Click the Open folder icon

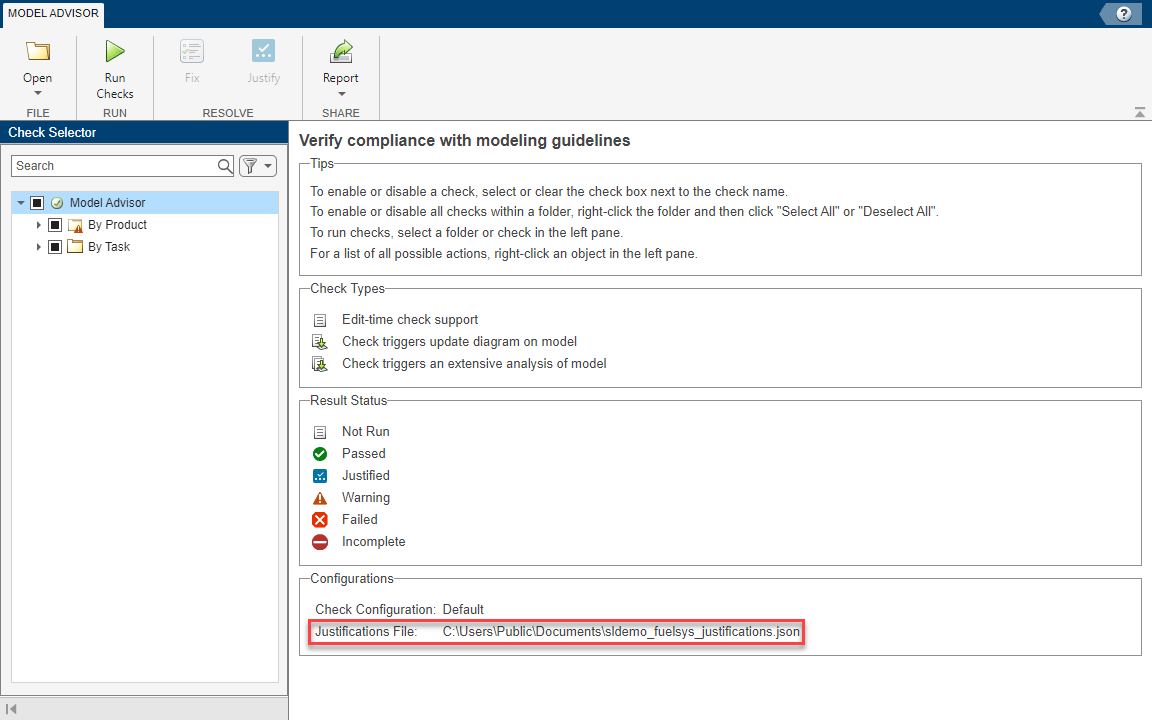tap(37, 52)
